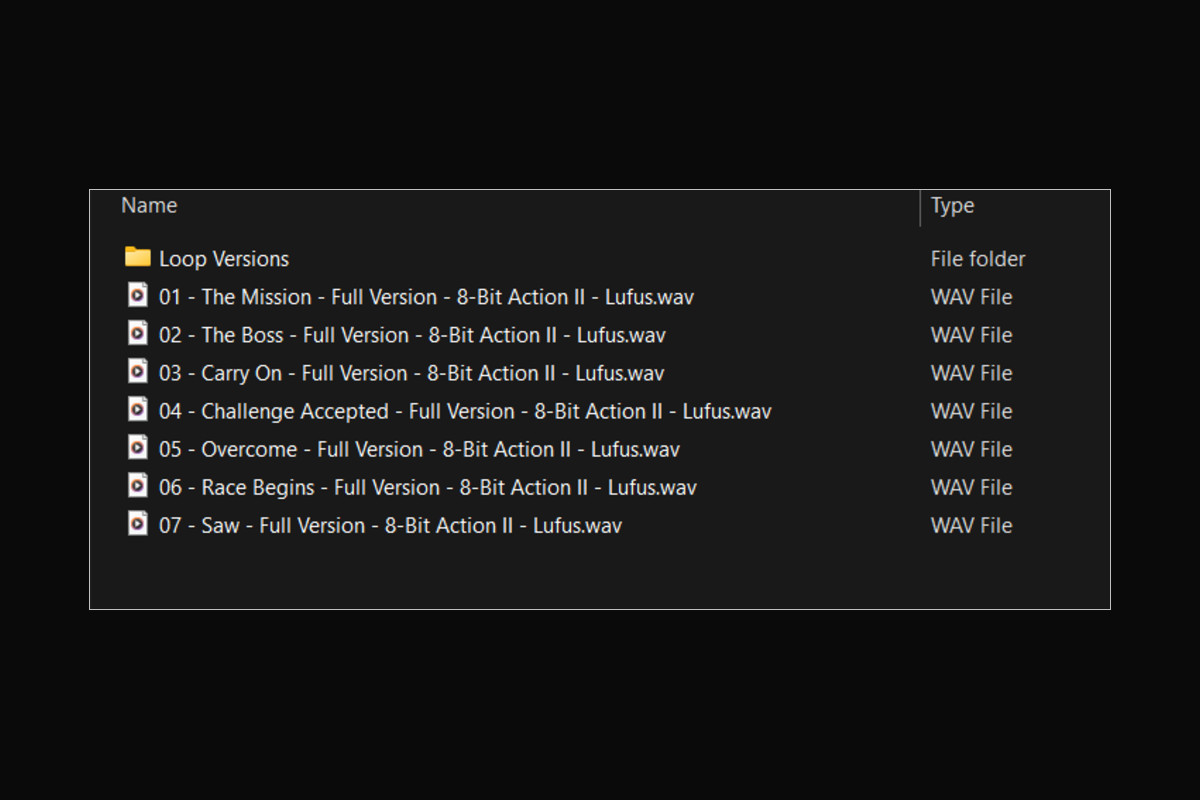Click the icon next to 04 Challenge Accepted

[137, 410]
